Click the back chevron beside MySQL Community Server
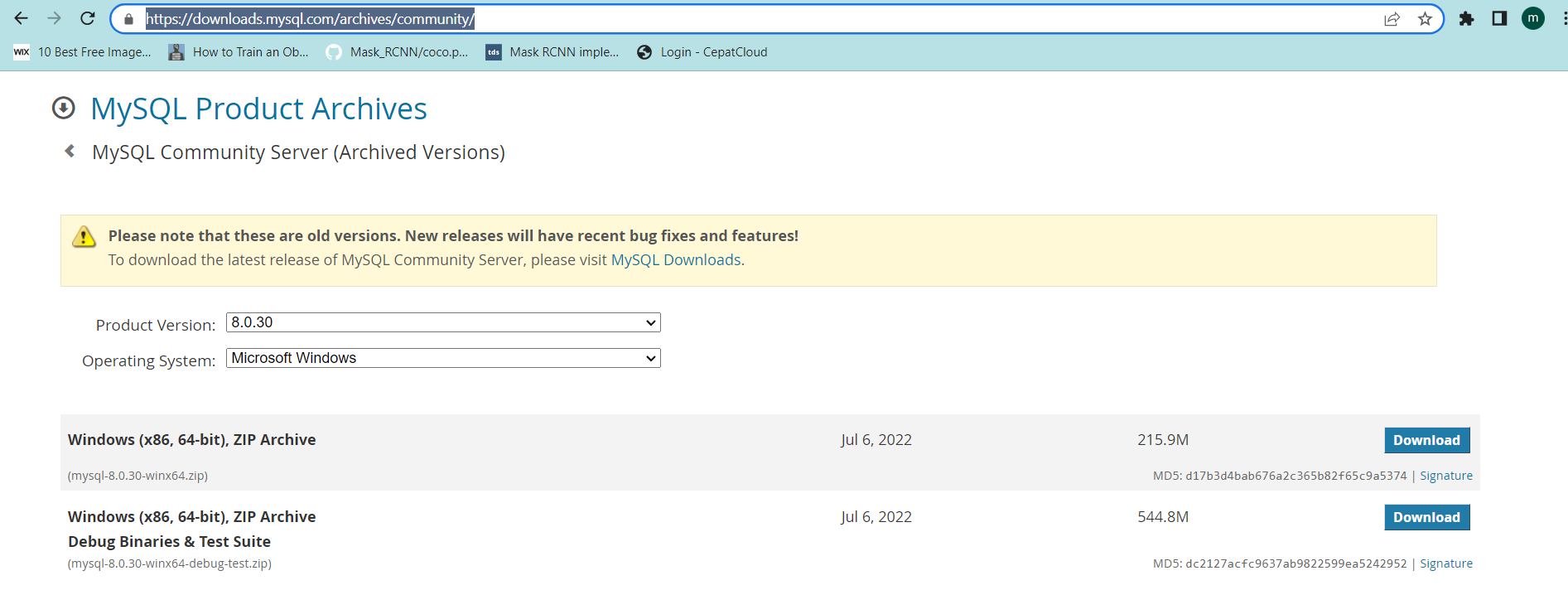1568x590 pixels. 70,151
